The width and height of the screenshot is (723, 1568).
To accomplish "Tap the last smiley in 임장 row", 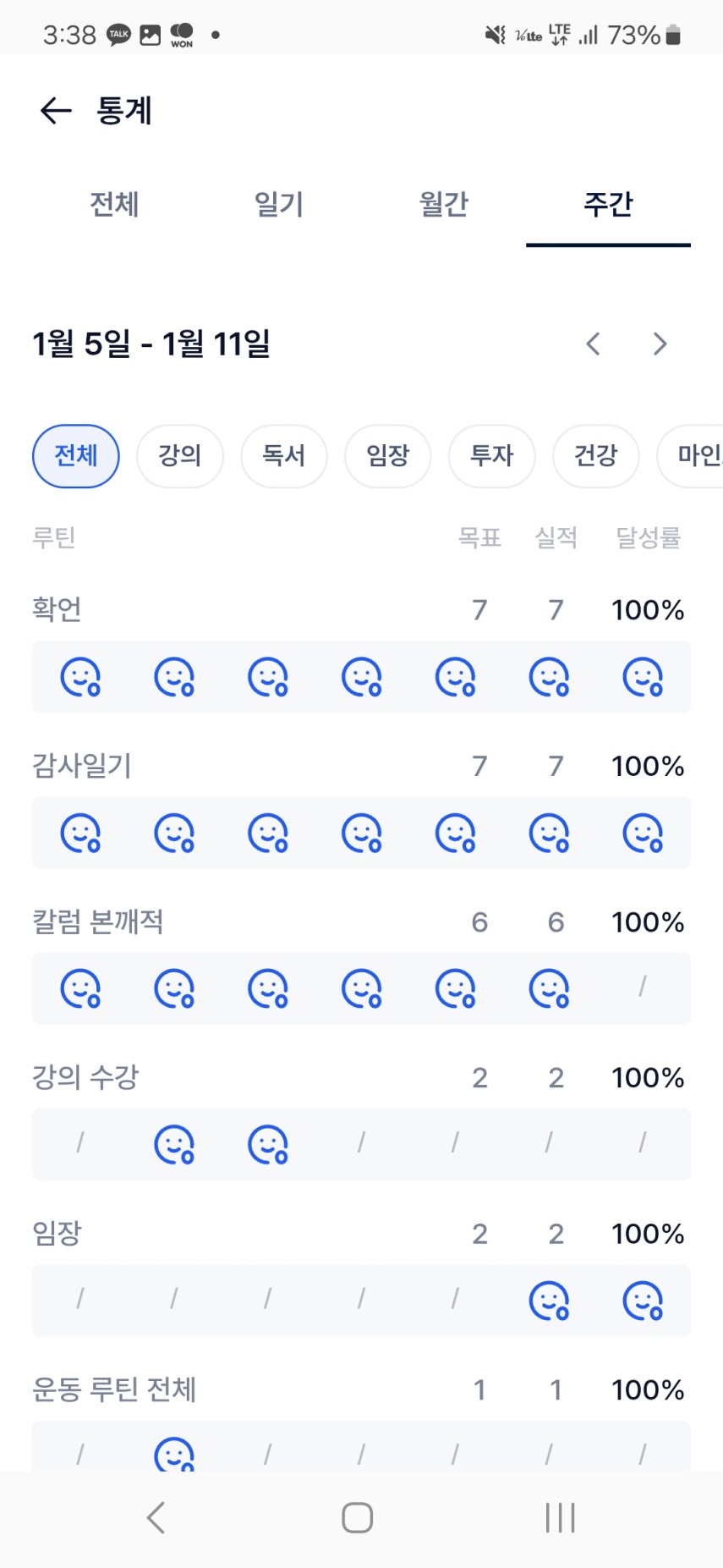I will tap(643, 1301).
